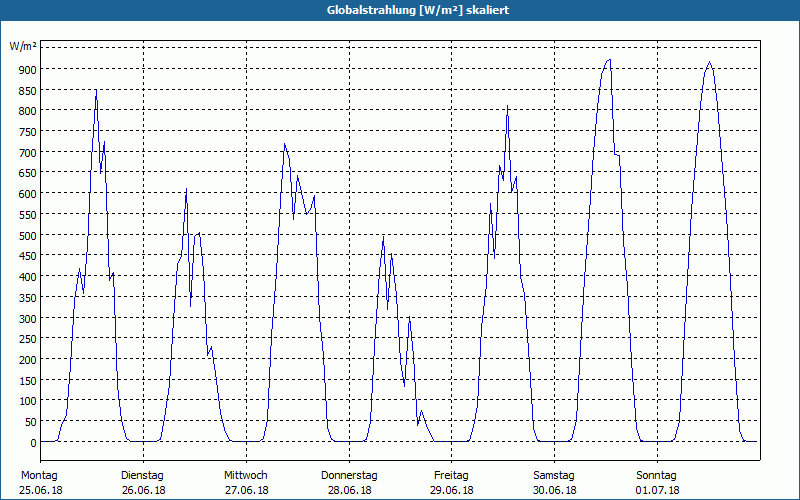The image size is (800, 500).
Task: Click the 250 y-axis value
Action: pos(28,339)
